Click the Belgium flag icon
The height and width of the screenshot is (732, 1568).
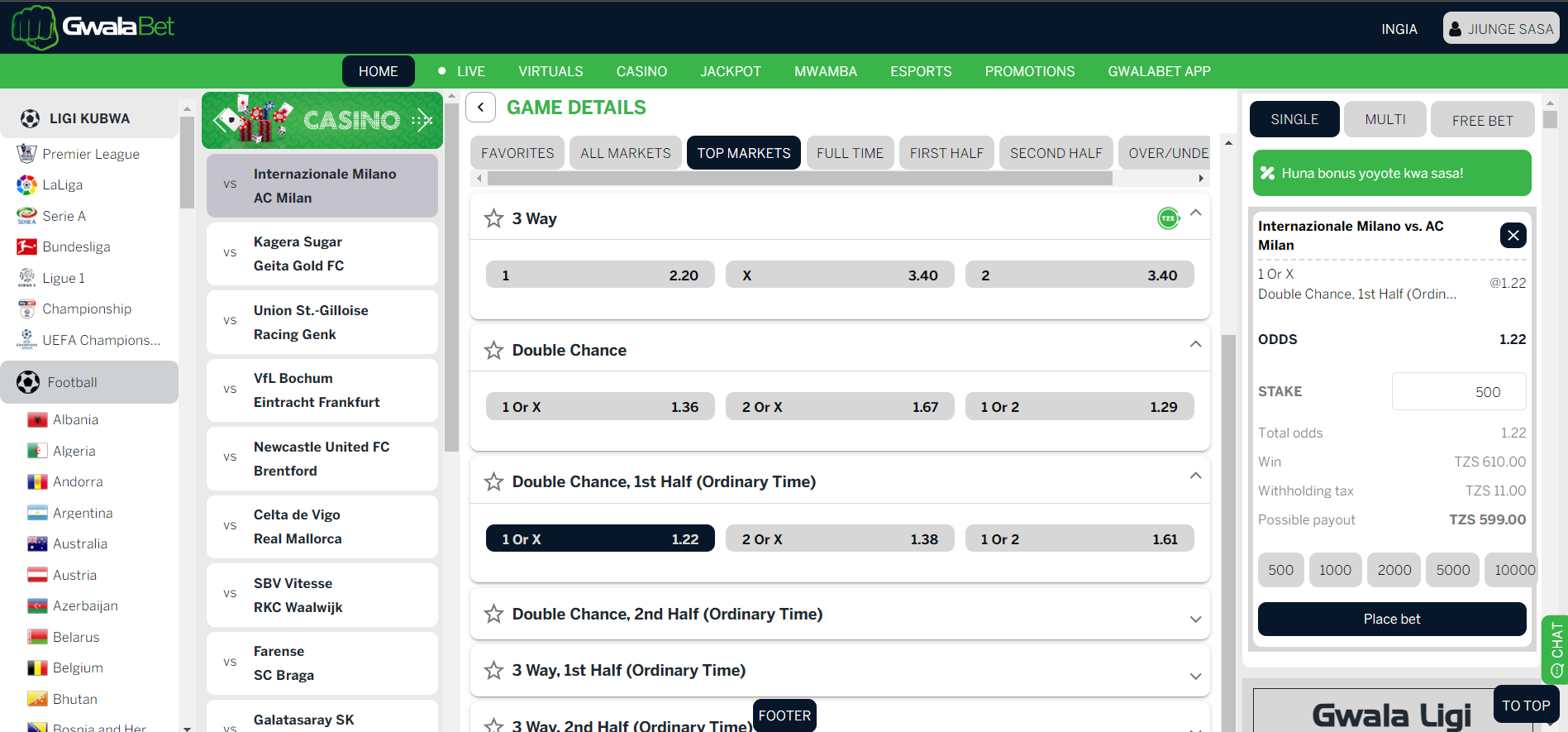[x=37, y=667]
